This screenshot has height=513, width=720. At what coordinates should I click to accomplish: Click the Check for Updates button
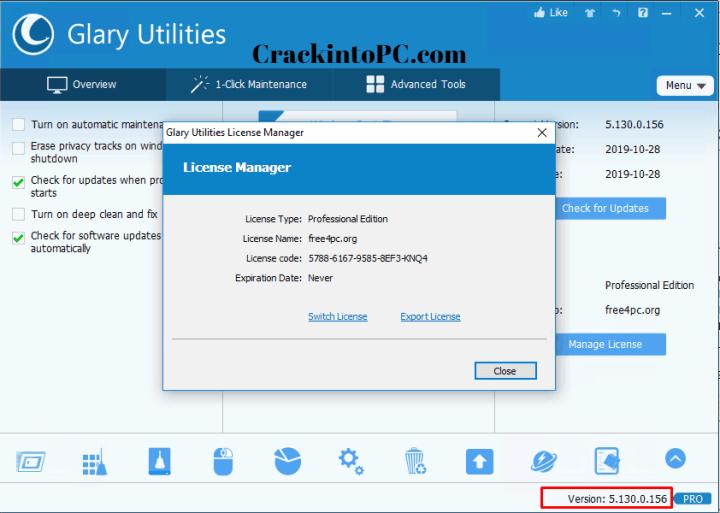[x=610, y=209]
